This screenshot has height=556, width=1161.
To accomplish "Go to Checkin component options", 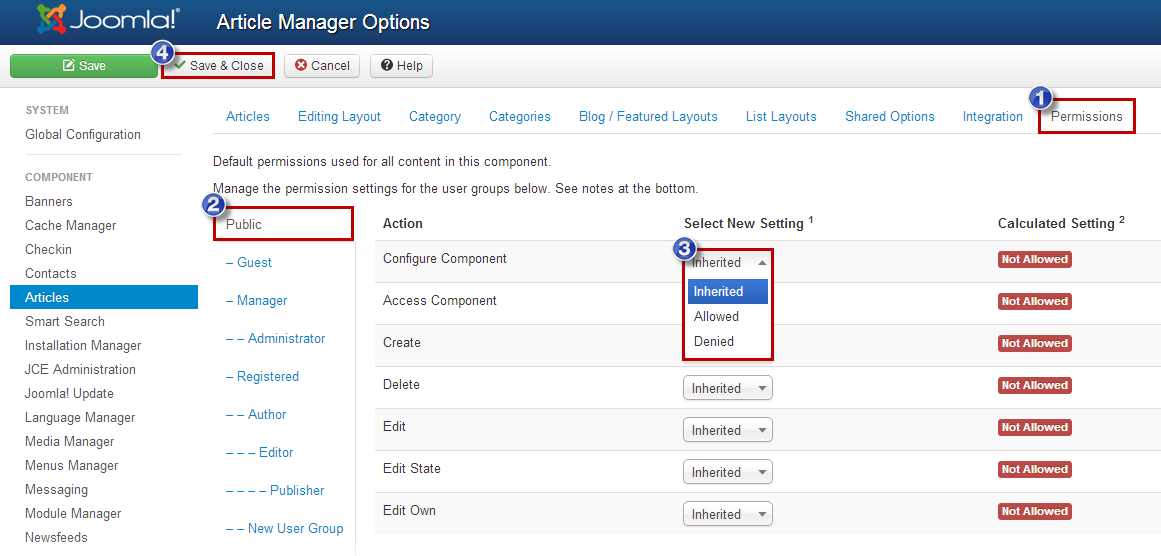I will (48, 249).
